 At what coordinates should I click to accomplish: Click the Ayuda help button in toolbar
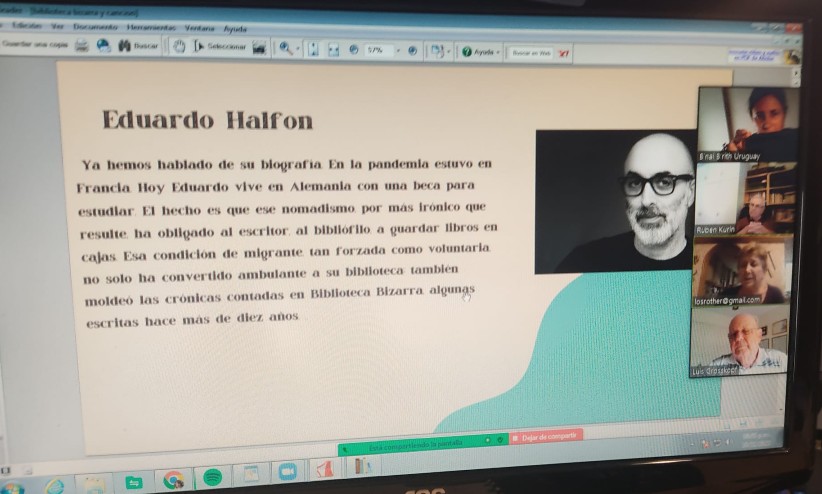[x=478, y=52]
